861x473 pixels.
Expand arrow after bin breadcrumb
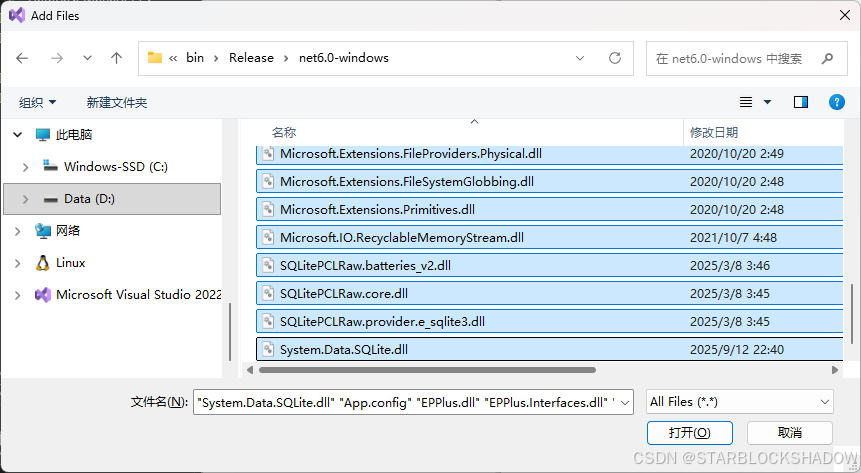pos(216,58)
